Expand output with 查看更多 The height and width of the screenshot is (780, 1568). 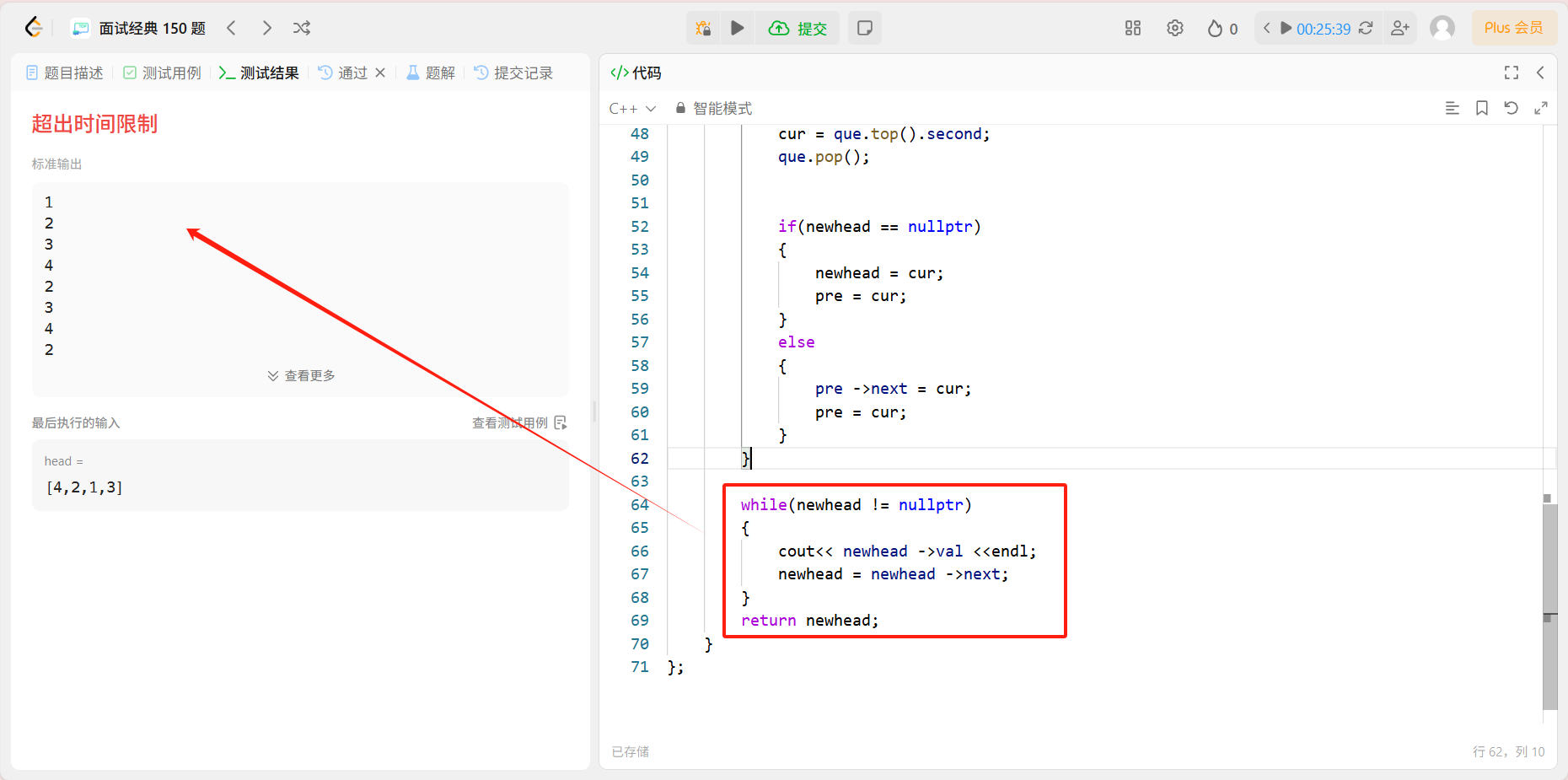[301, 375]
